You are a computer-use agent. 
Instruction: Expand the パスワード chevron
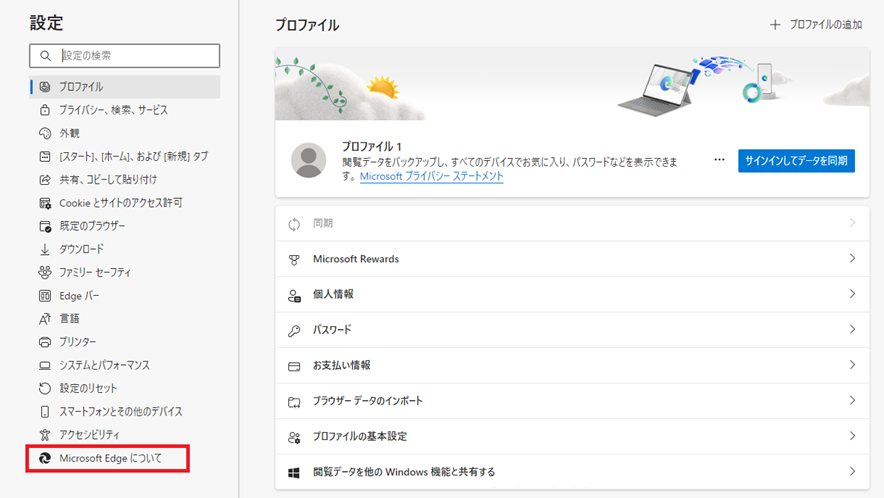click(x=852, y=329)
